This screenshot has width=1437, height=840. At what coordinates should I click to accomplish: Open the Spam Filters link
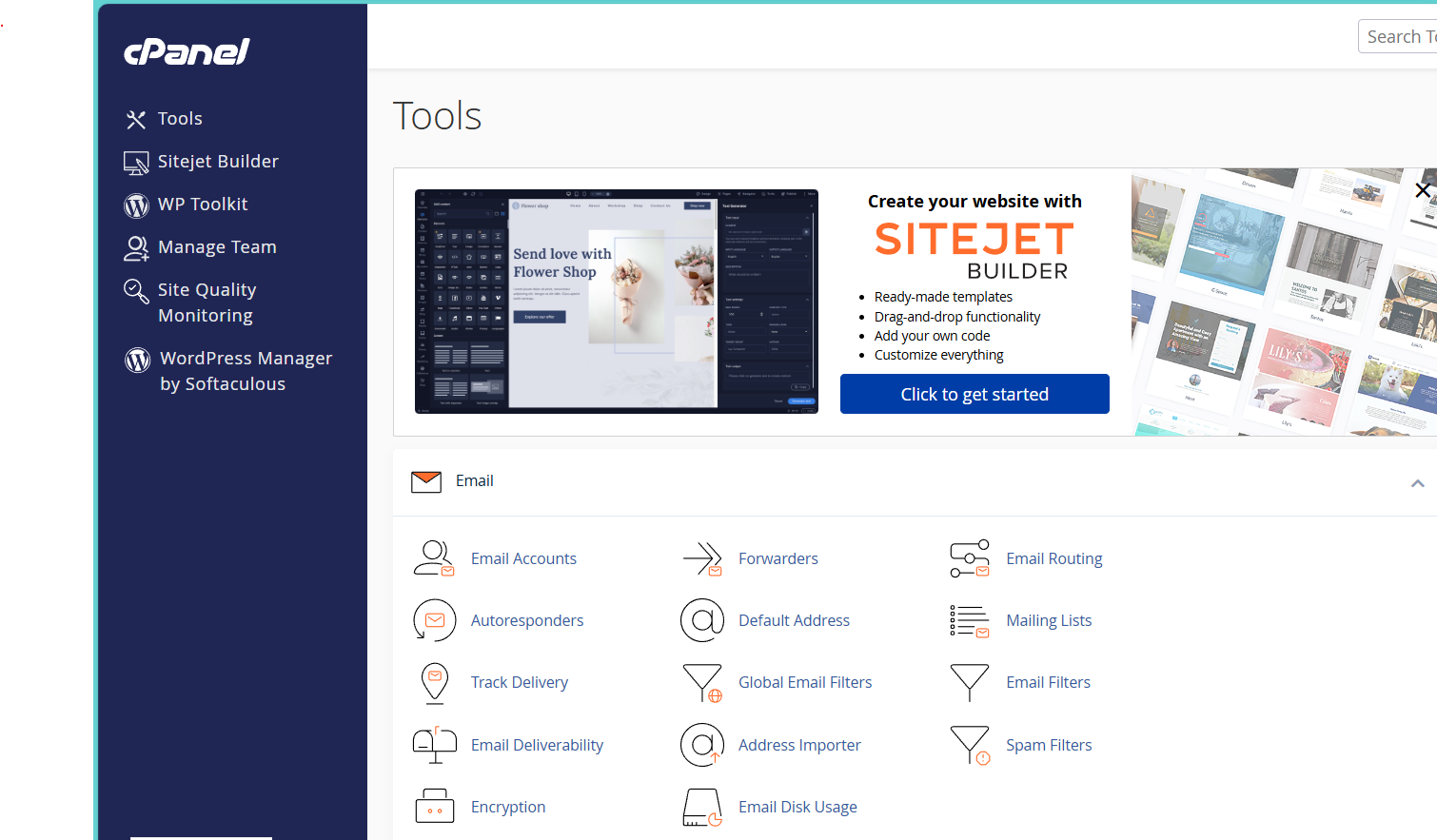tap(1049, 745)
